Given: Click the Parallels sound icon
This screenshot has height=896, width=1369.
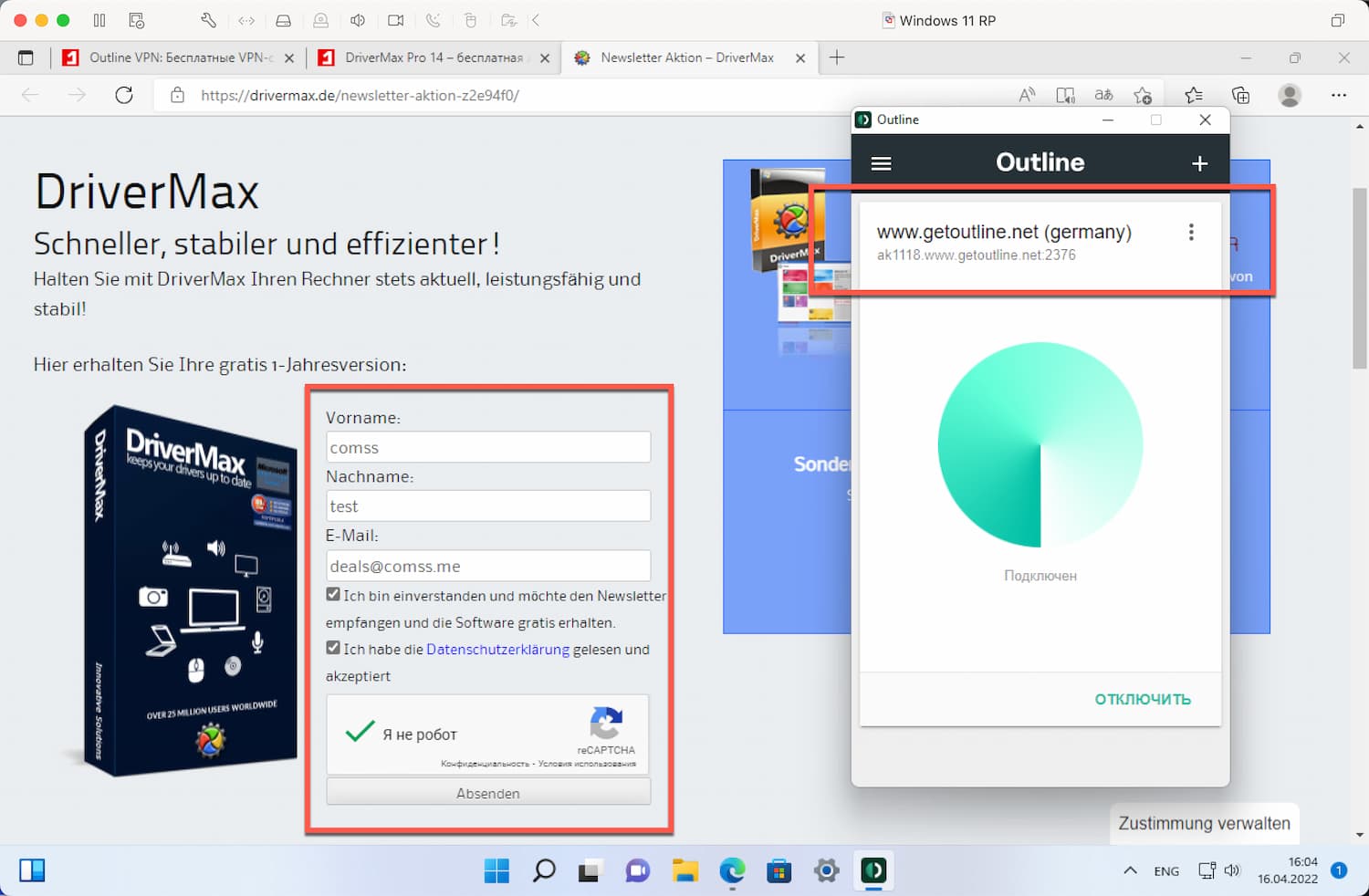Looking at the screenshot, I should pos(358,20).
